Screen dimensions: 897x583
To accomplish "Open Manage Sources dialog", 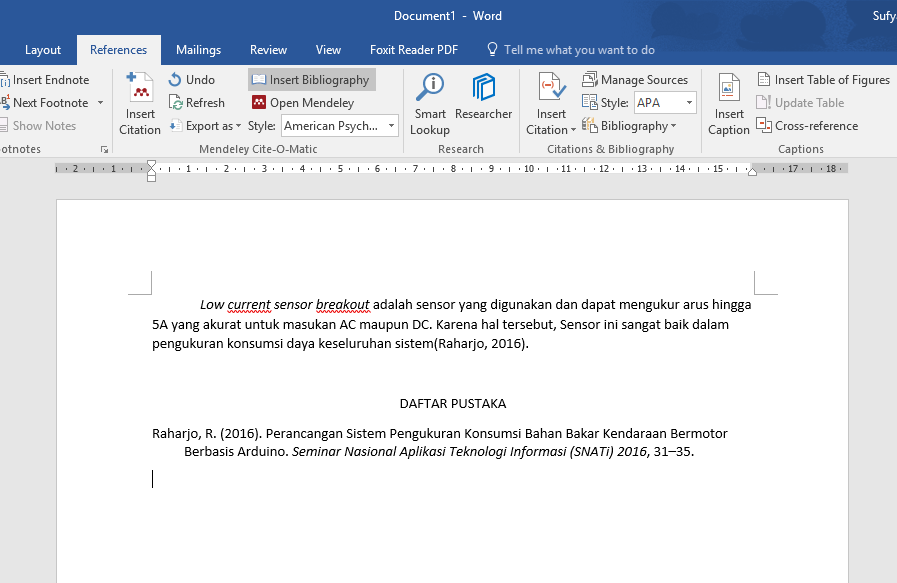I will point(635,80).
